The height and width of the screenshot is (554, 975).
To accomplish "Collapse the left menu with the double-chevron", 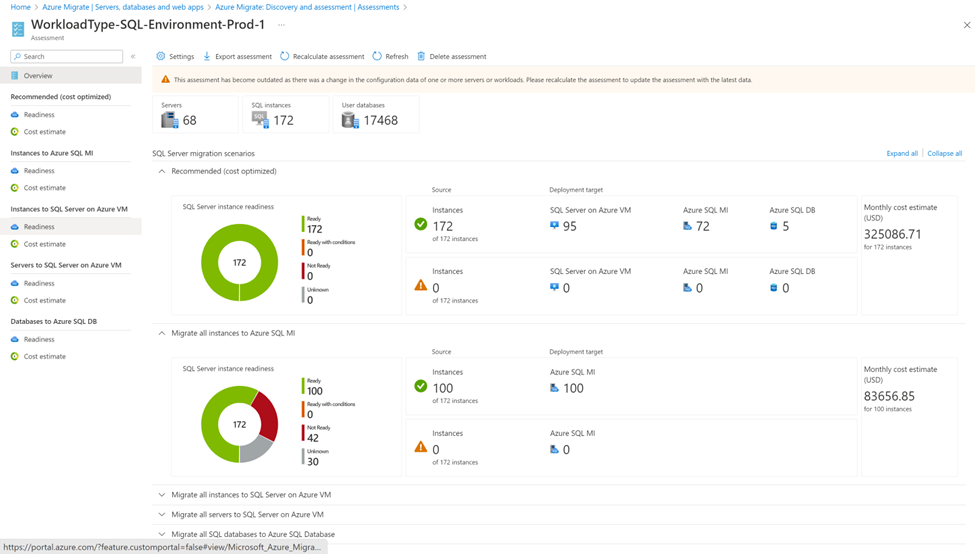I will click(133, 56).
